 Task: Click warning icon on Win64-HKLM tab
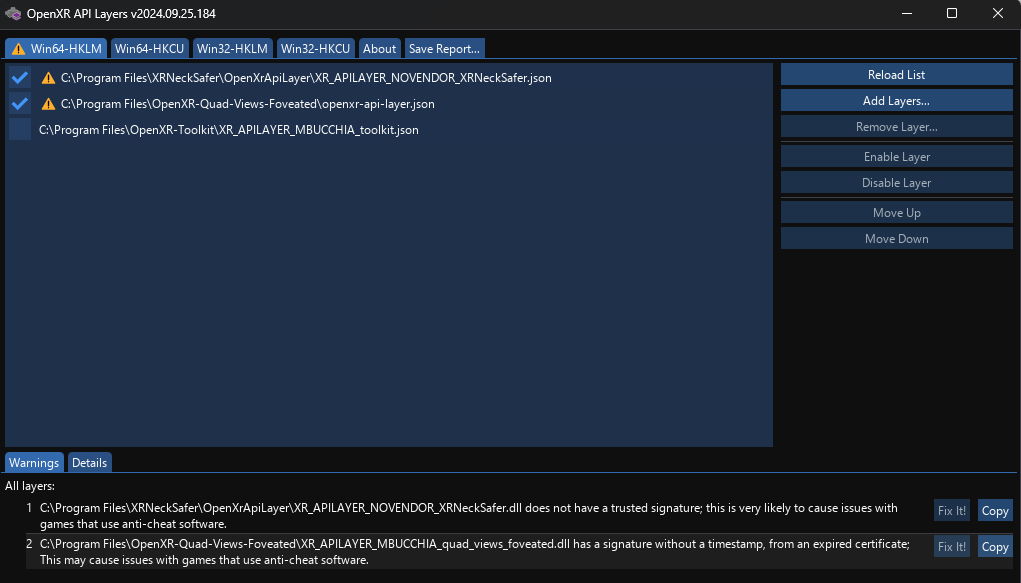pos(18,49)
